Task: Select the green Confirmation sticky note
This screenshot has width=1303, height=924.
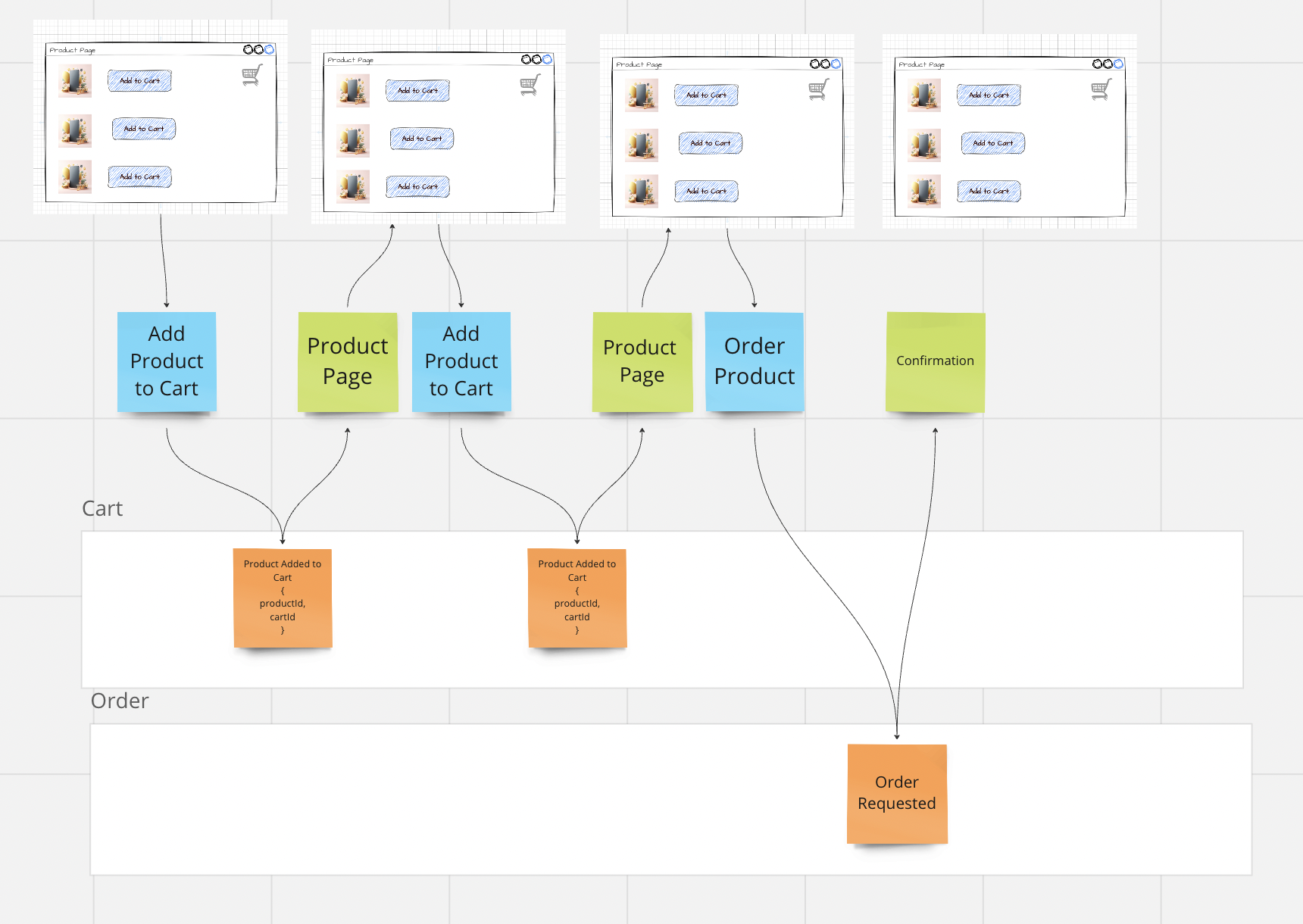Action: coord(935,361)
